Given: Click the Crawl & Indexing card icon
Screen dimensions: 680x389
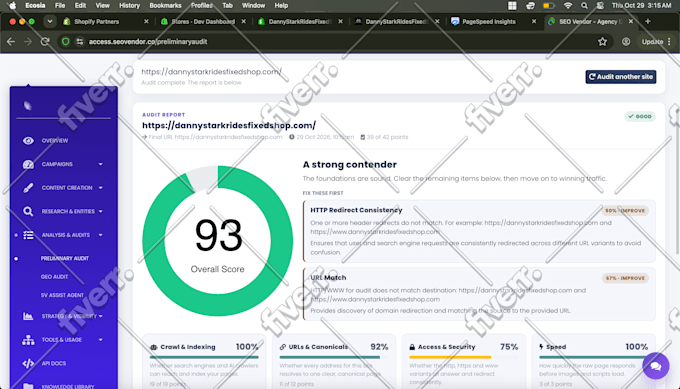Looking at the screenshot, I should (154, 347).
